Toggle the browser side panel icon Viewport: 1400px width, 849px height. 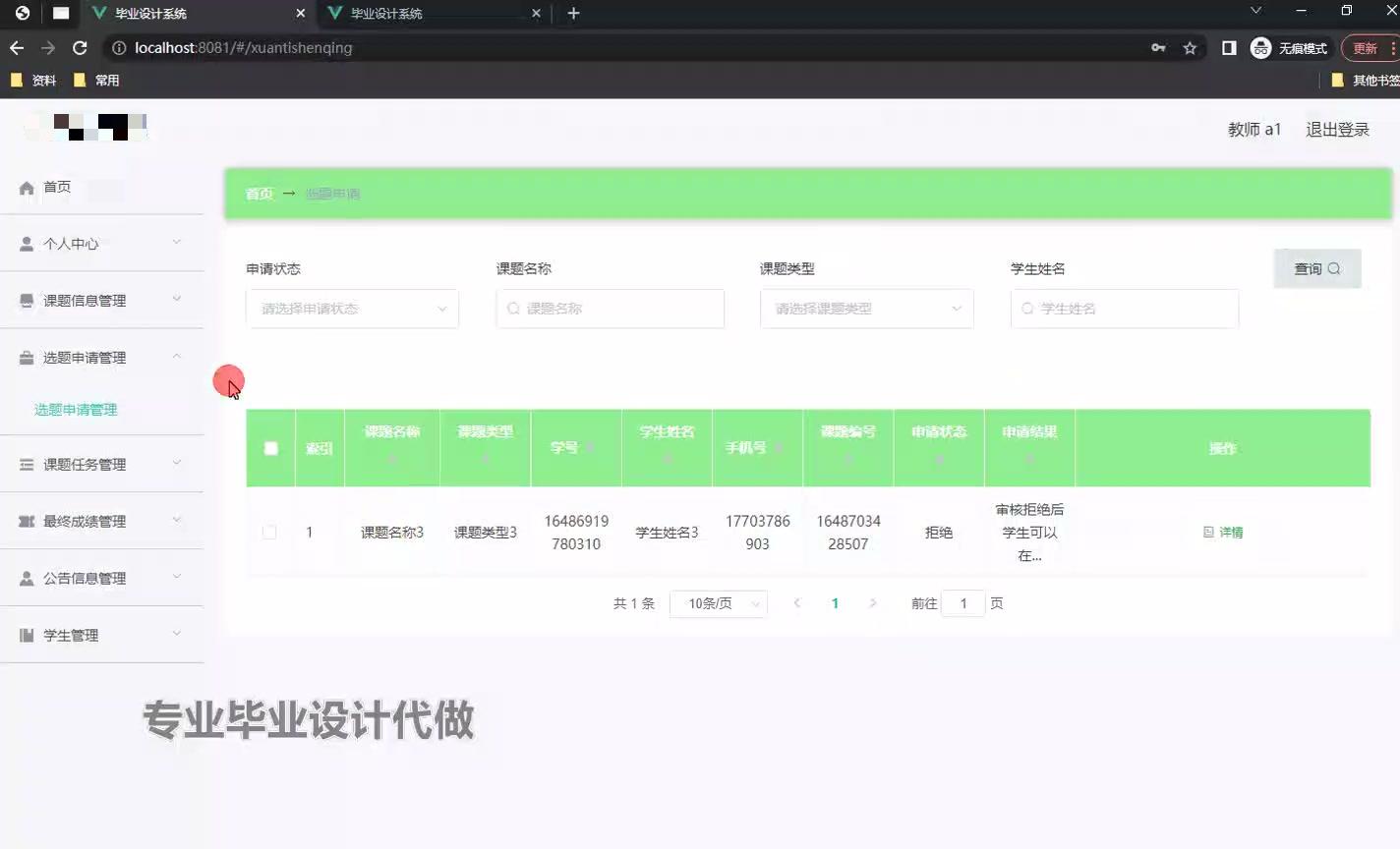click(x=1229, y=47)
